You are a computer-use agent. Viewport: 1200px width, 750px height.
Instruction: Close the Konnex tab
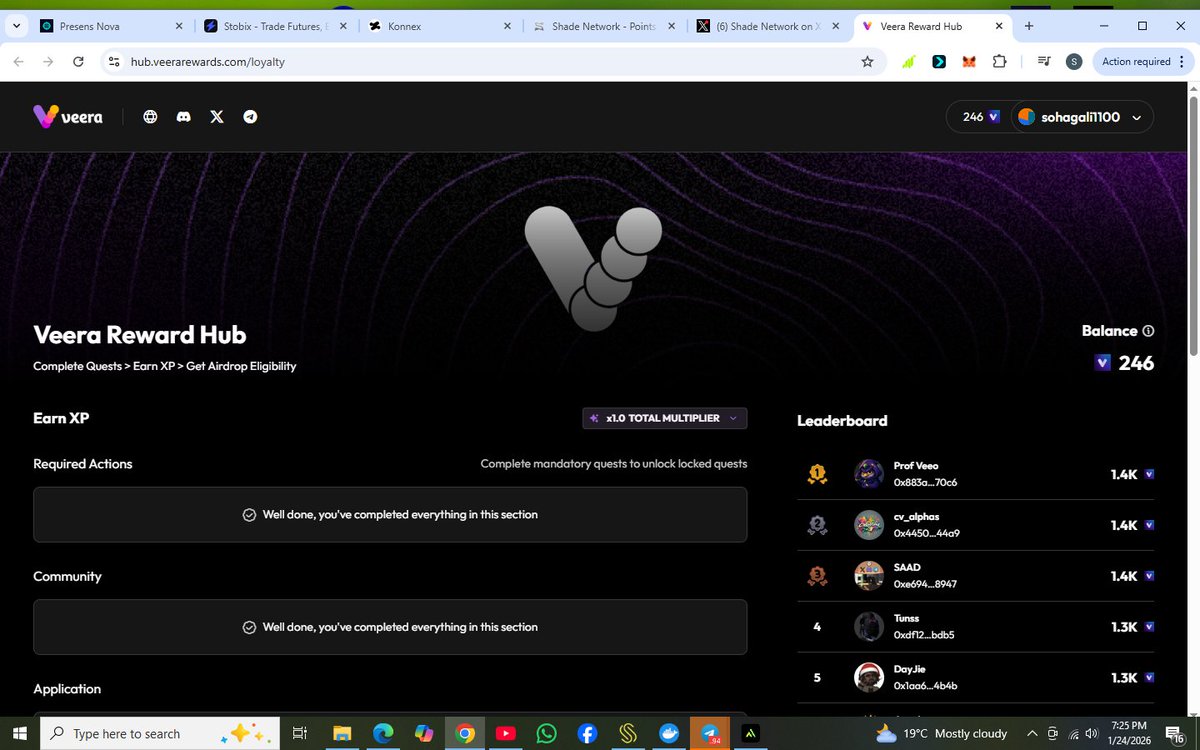pyautogui.click(x=507, y=26)
